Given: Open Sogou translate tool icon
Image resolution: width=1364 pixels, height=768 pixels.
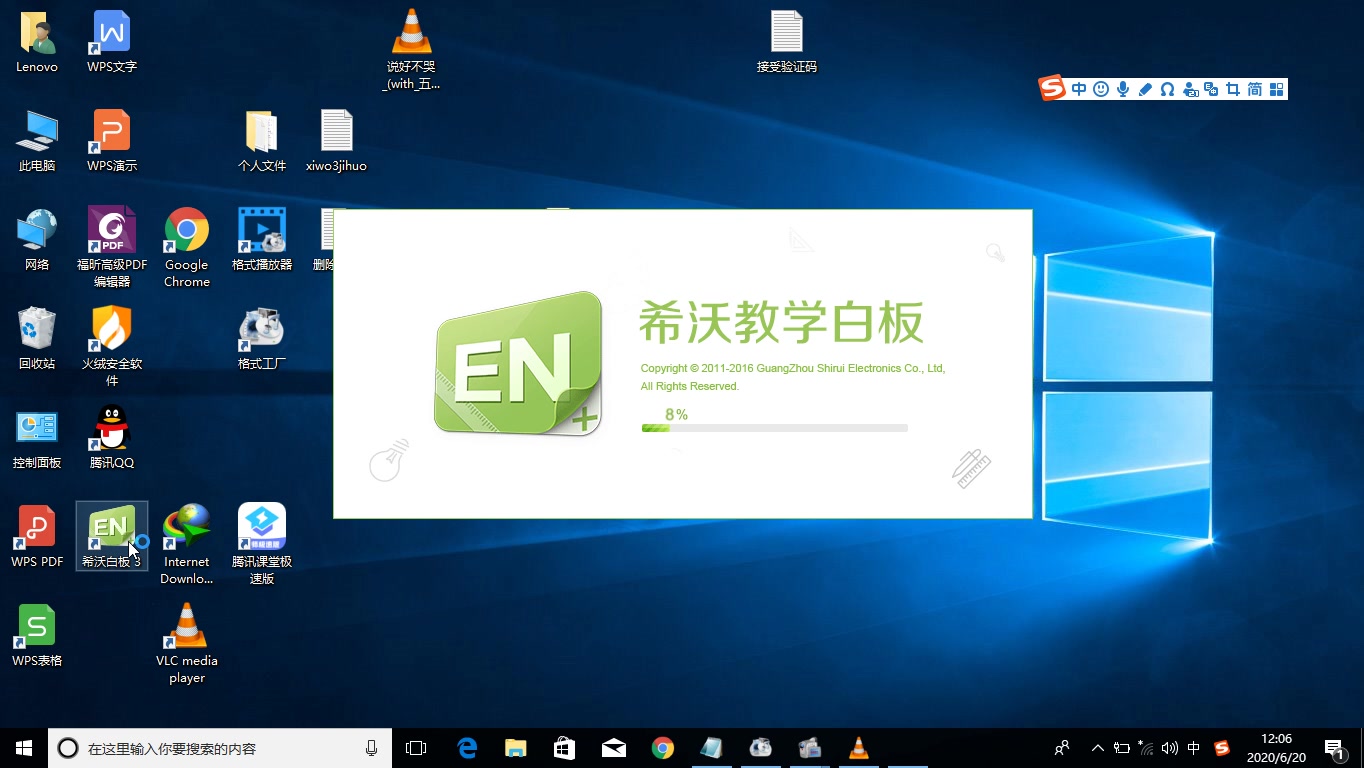Looking at the screenshot, I should (1211, 89).
